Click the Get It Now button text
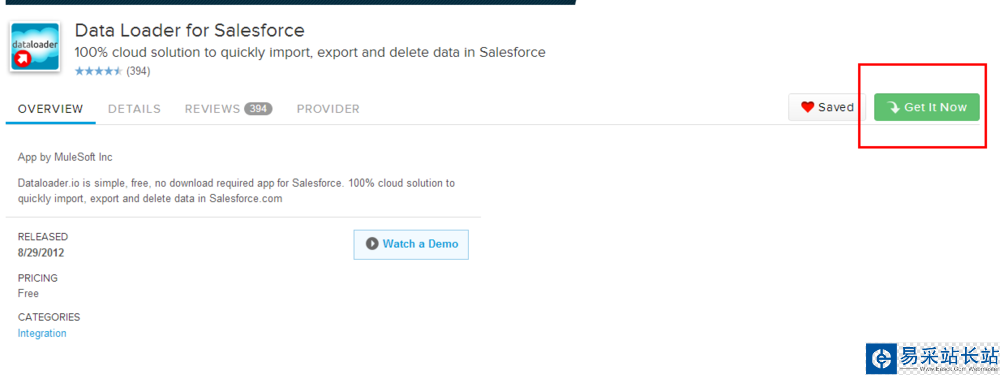 point(936,107)
